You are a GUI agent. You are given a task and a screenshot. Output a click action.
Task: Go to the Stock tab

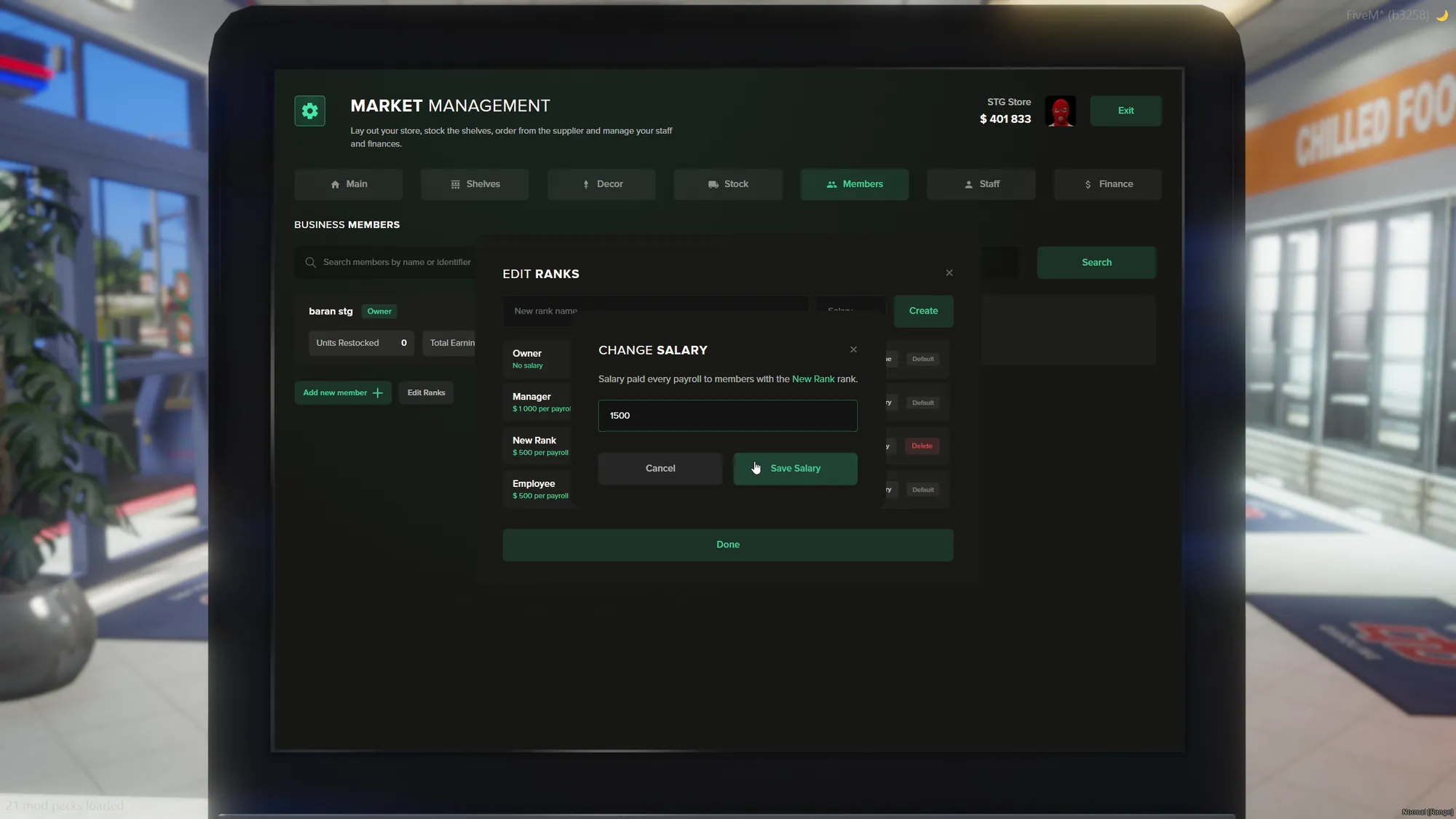pos(728,184)
